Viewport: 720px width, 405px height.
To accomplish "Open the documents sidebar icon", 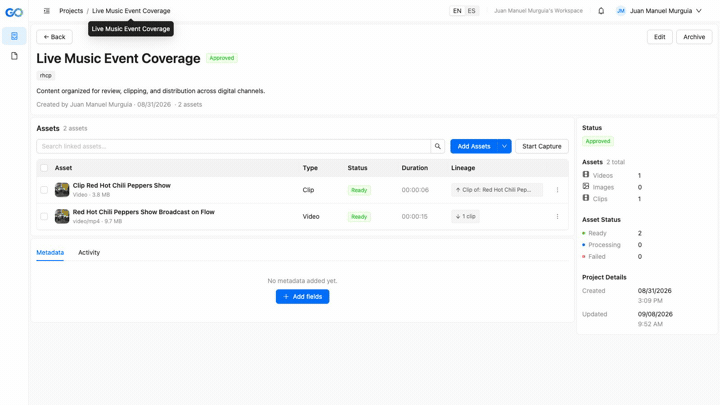I will (14, 56).
